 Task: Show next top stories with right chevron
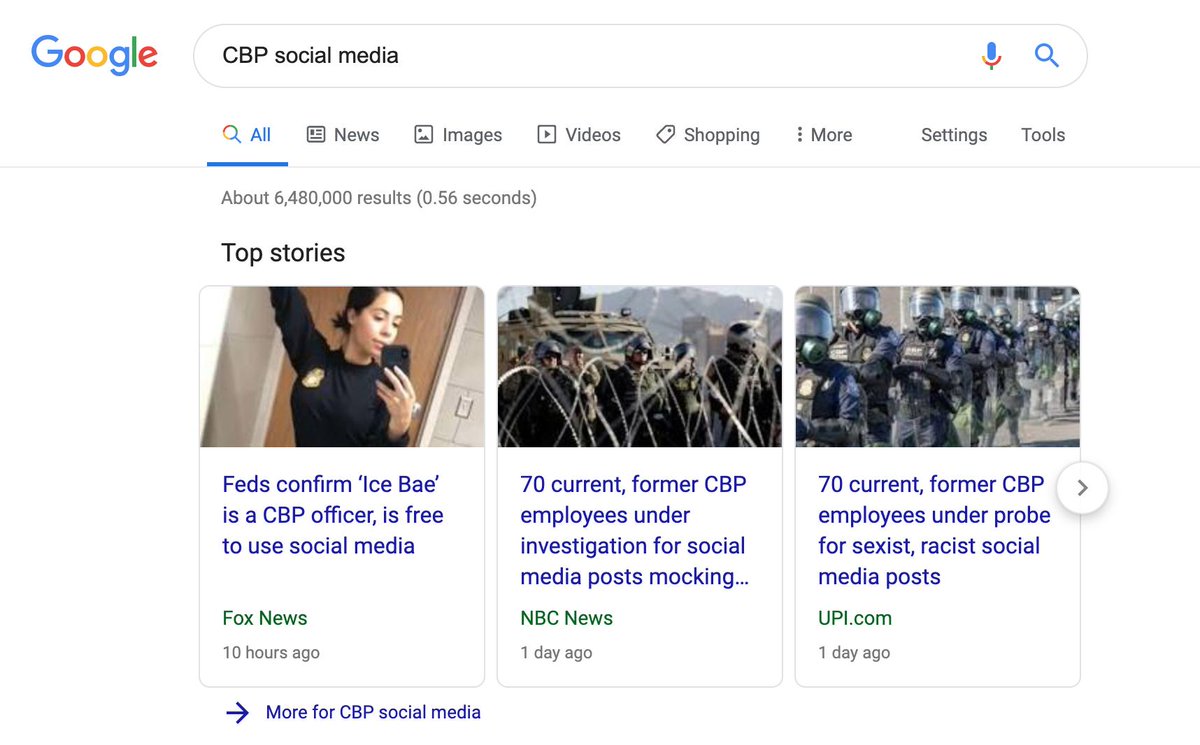[x=1082, y=488]
